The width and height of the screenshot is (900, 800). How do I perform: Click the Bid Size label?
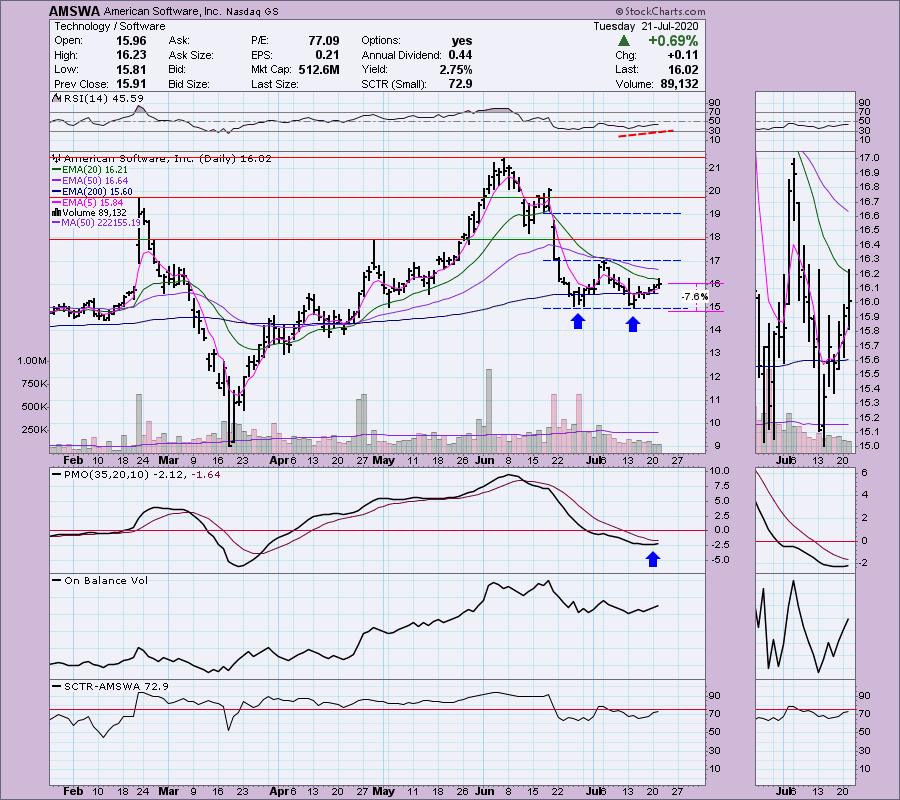(x=189, y=84)
